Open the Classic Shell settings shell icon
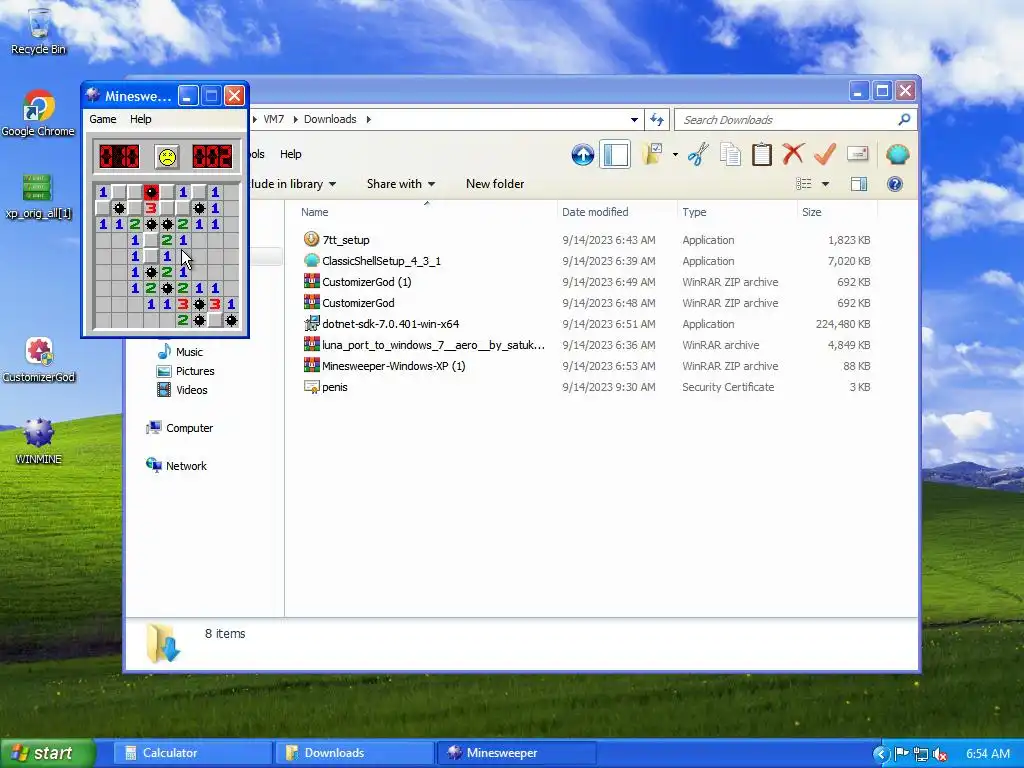 tap(897, 155)
